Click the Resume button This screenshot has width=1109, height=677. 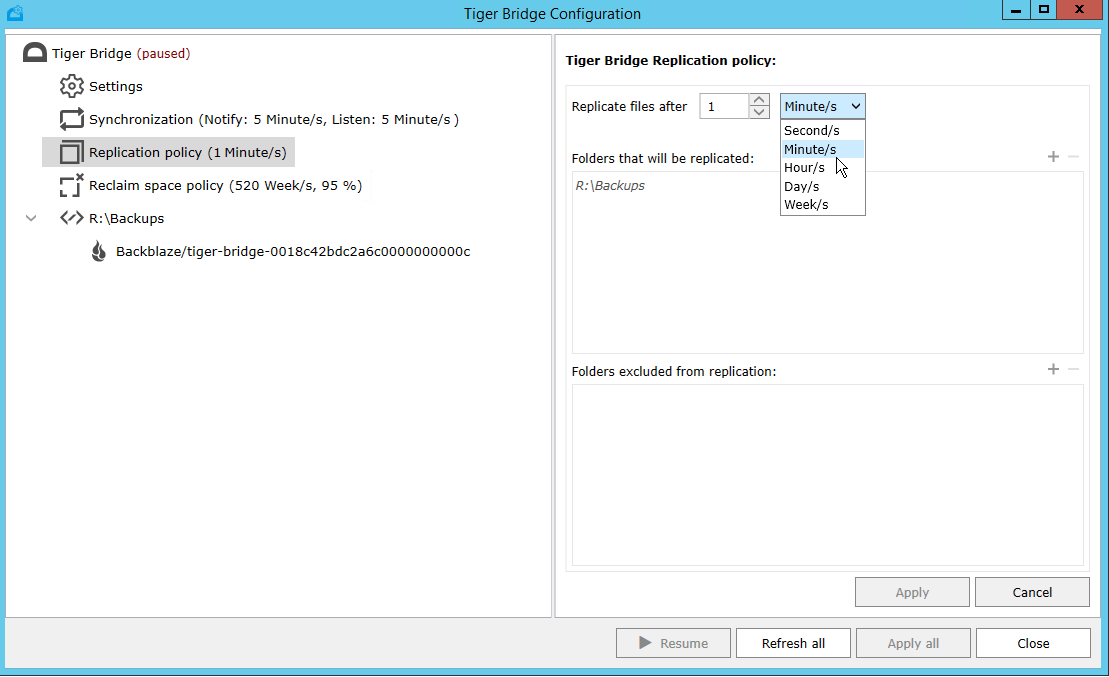(x=673, y=643)
